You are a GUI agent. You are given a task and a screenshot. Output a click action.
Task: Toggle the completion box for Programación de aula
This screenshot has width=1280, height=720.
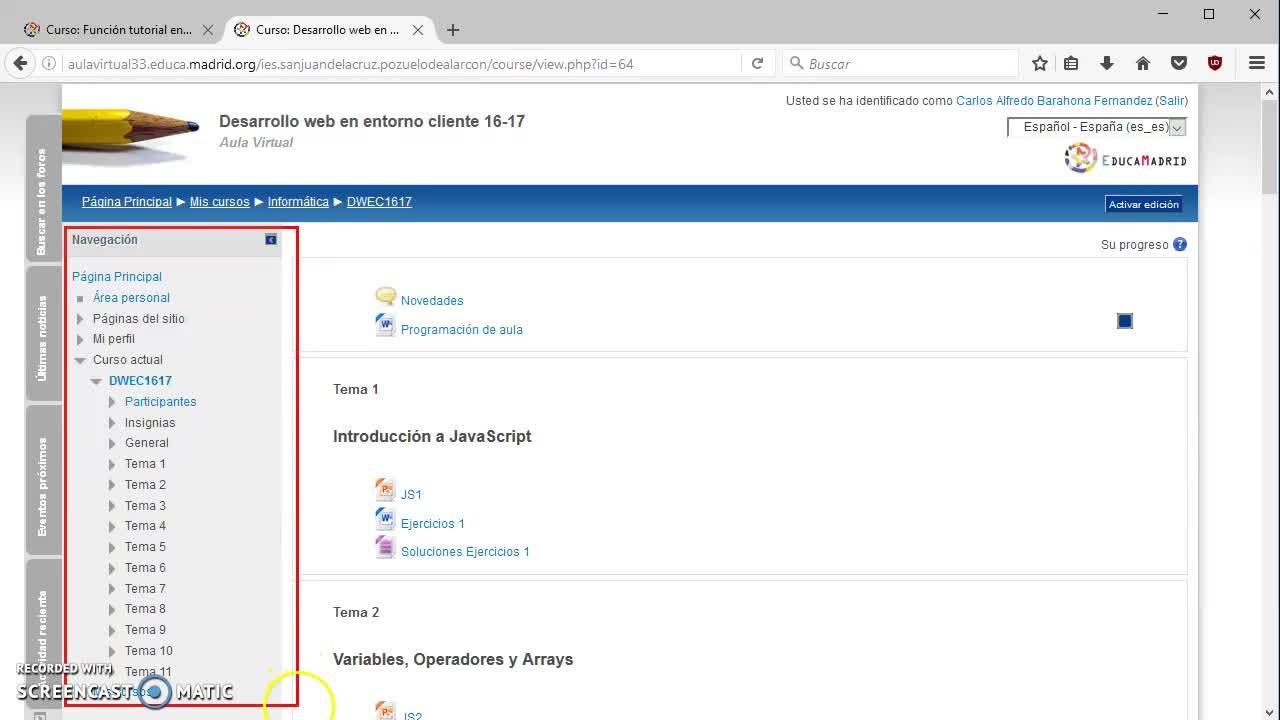[1125, 321]
